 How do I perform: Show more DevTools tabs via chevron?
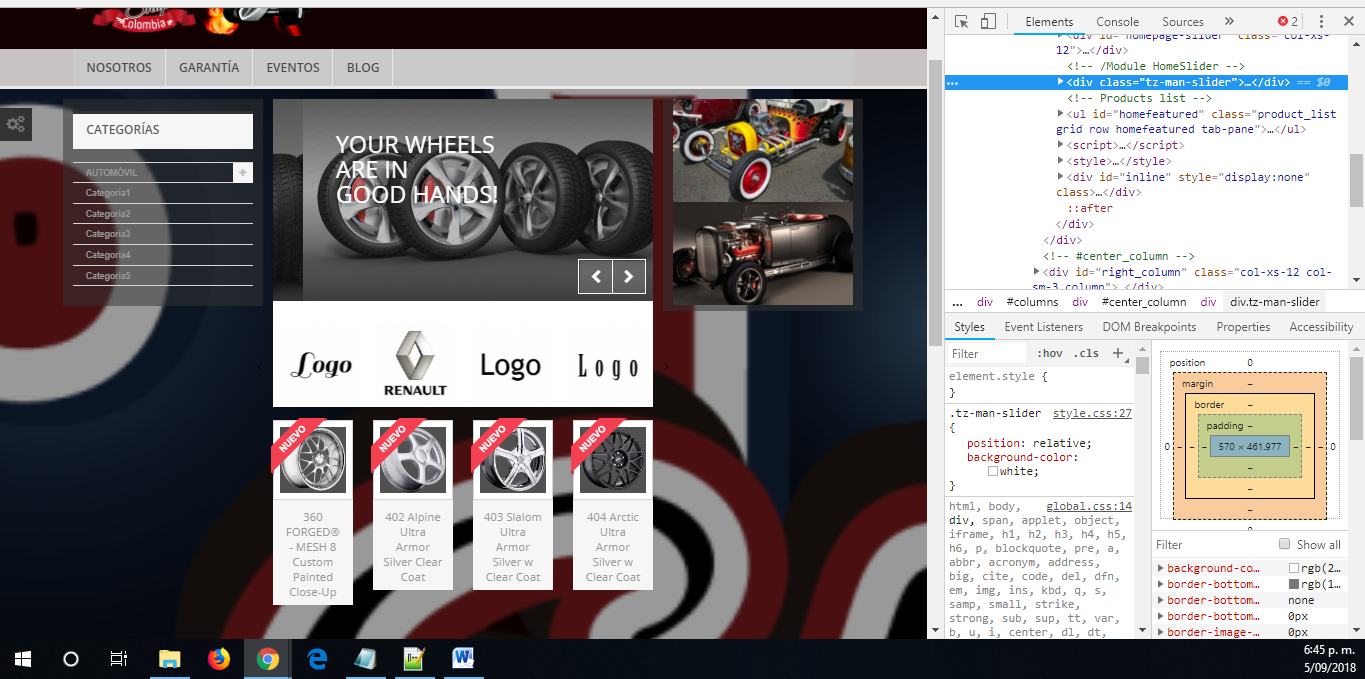click(x=1229, y=22)
